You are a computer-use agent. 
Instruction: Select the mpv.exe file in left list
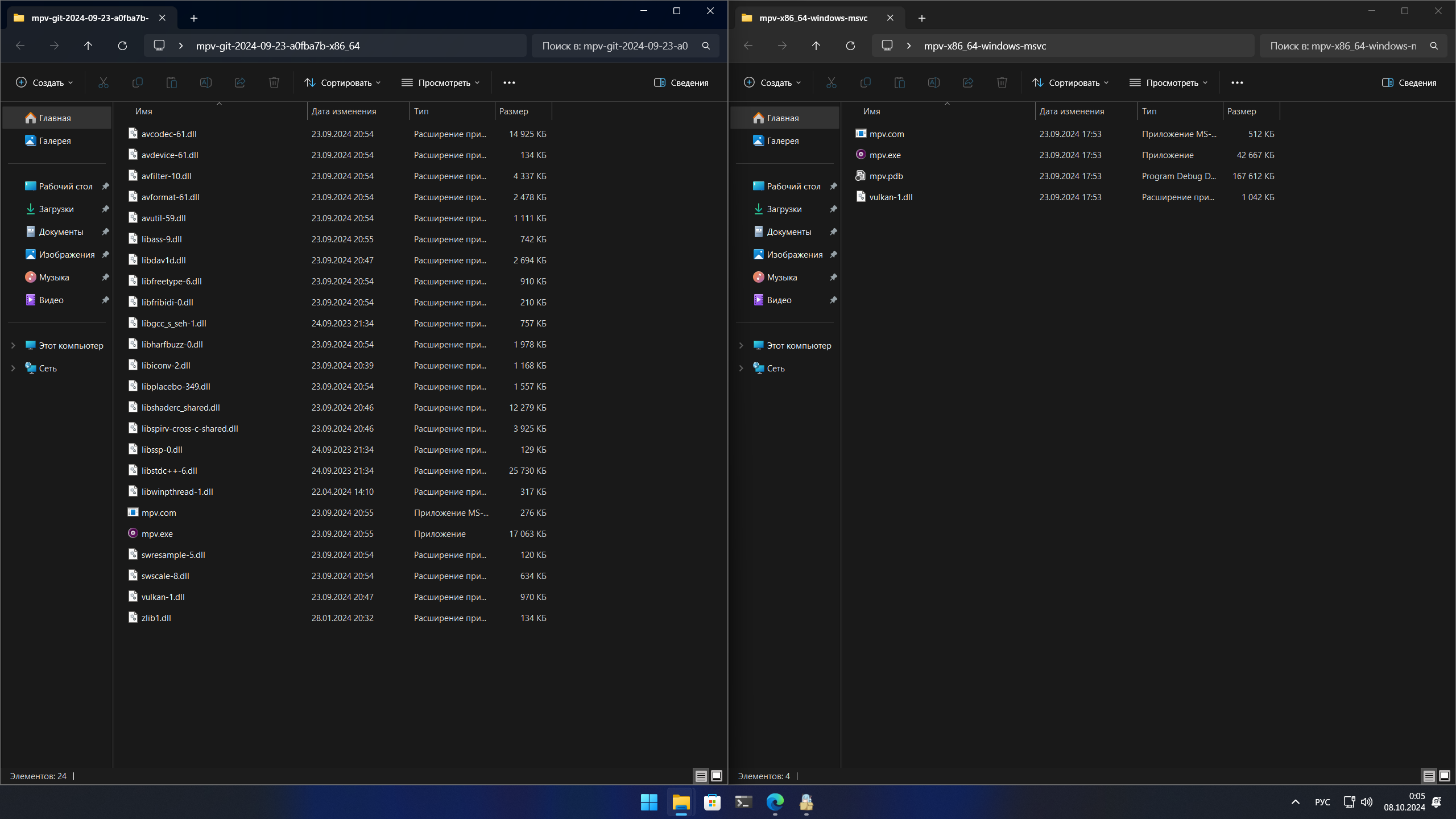coord(158,534)
